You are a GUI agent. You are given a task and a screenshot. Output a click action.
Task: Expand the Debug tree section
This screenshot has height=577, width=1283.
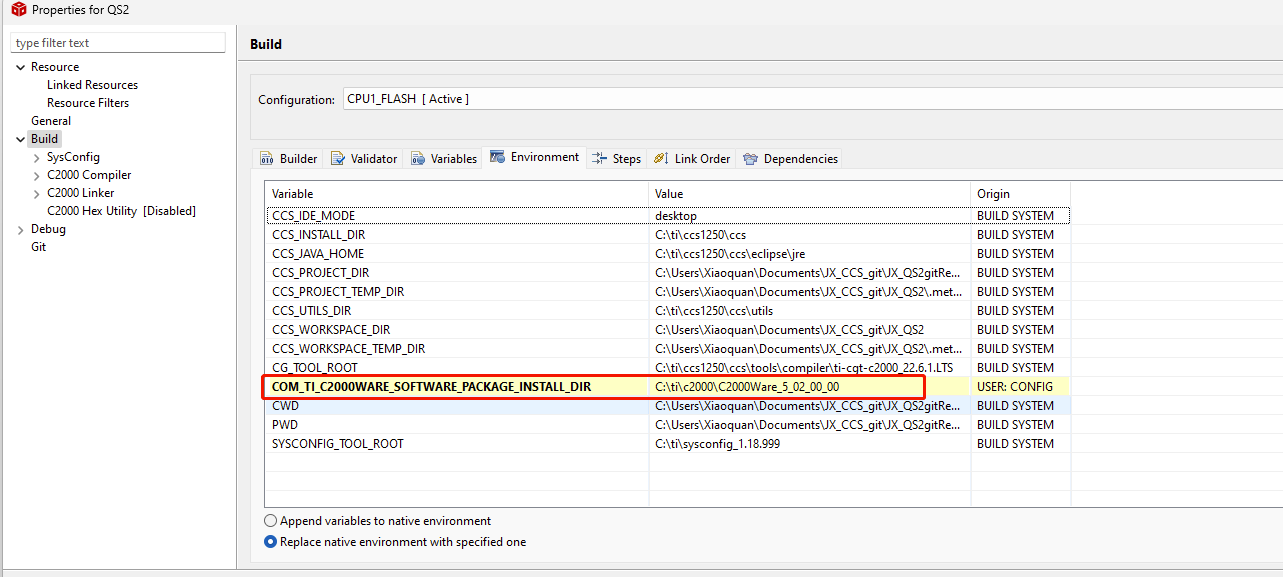coord(21,228)
